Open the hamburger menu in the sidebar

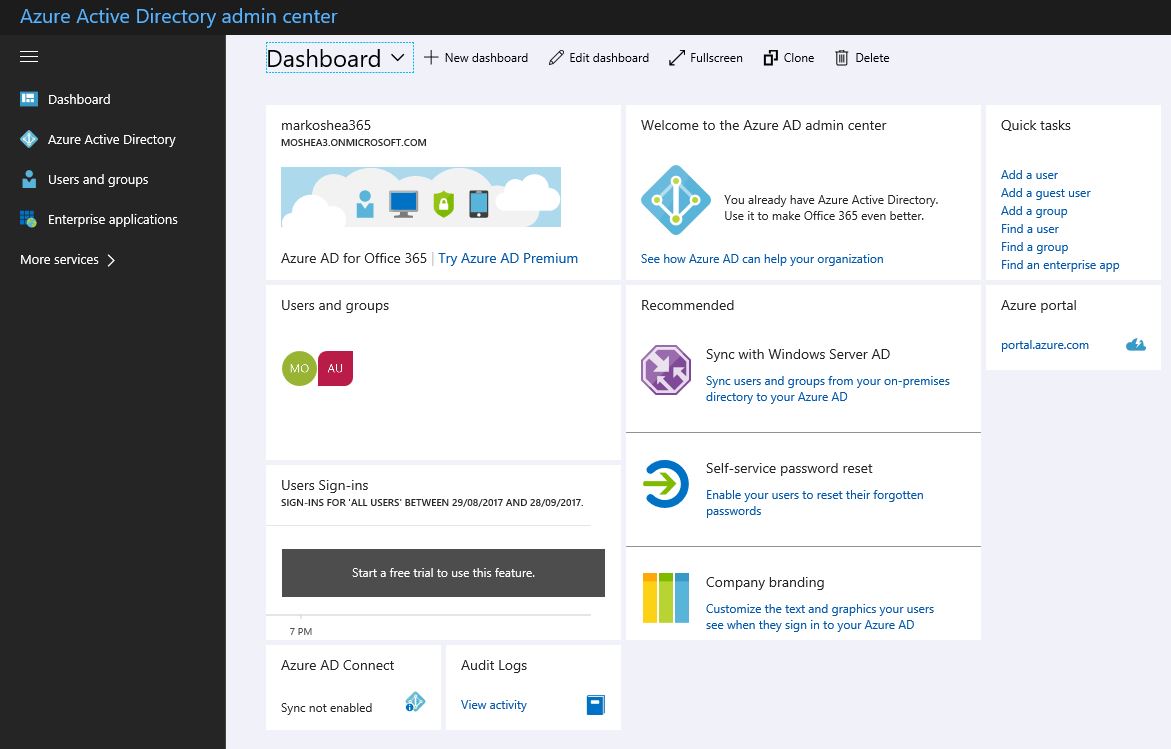tap(29, 57)
